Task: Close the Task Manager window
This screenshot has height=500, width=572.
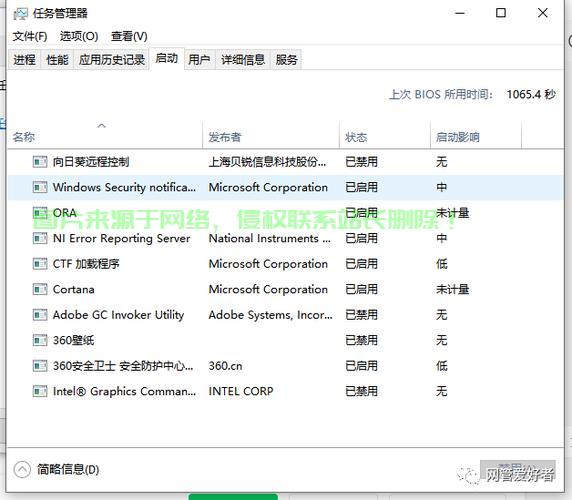Action: tap(542, 13)
